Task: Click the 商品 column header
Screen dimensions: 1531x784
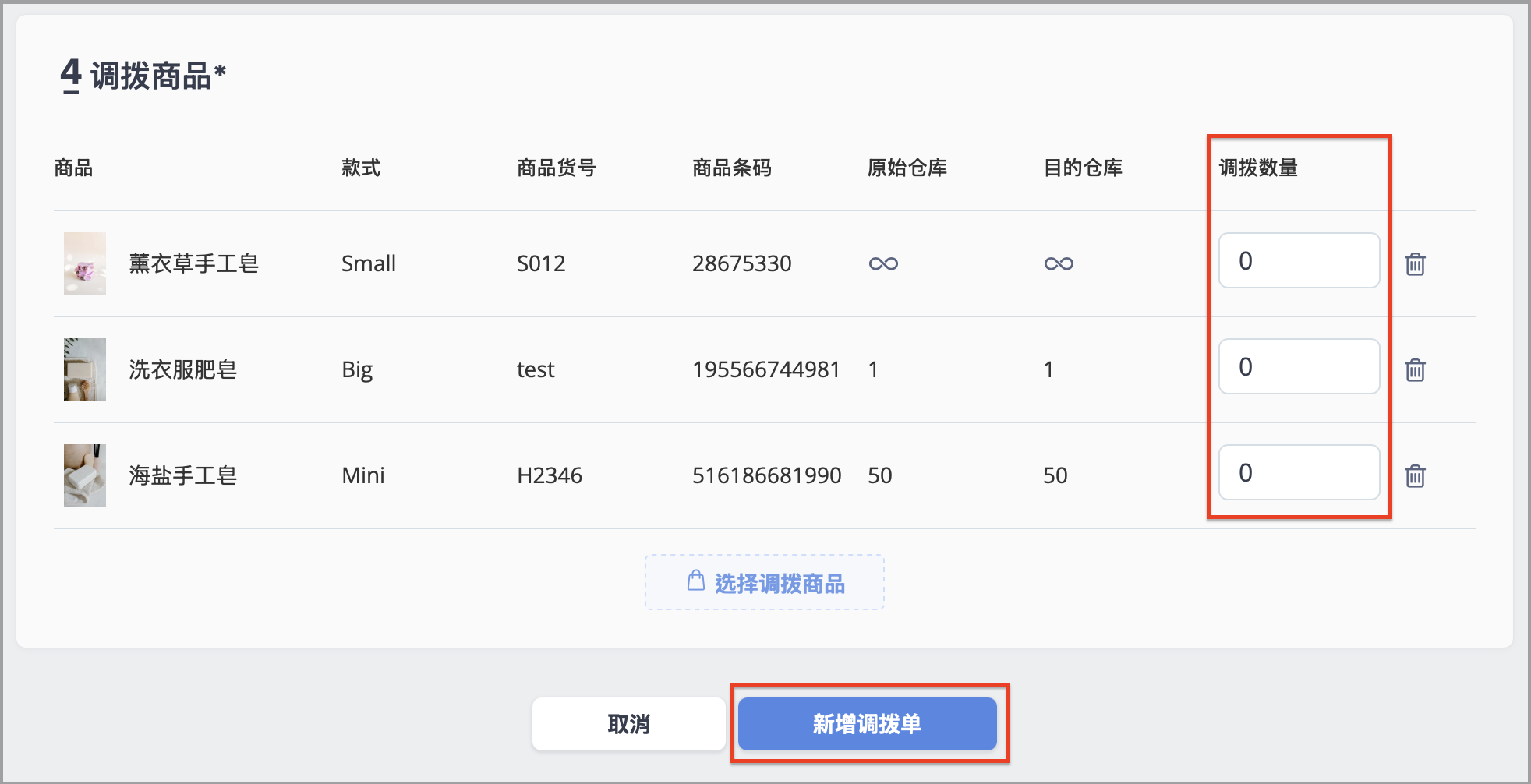Action: 73,168
